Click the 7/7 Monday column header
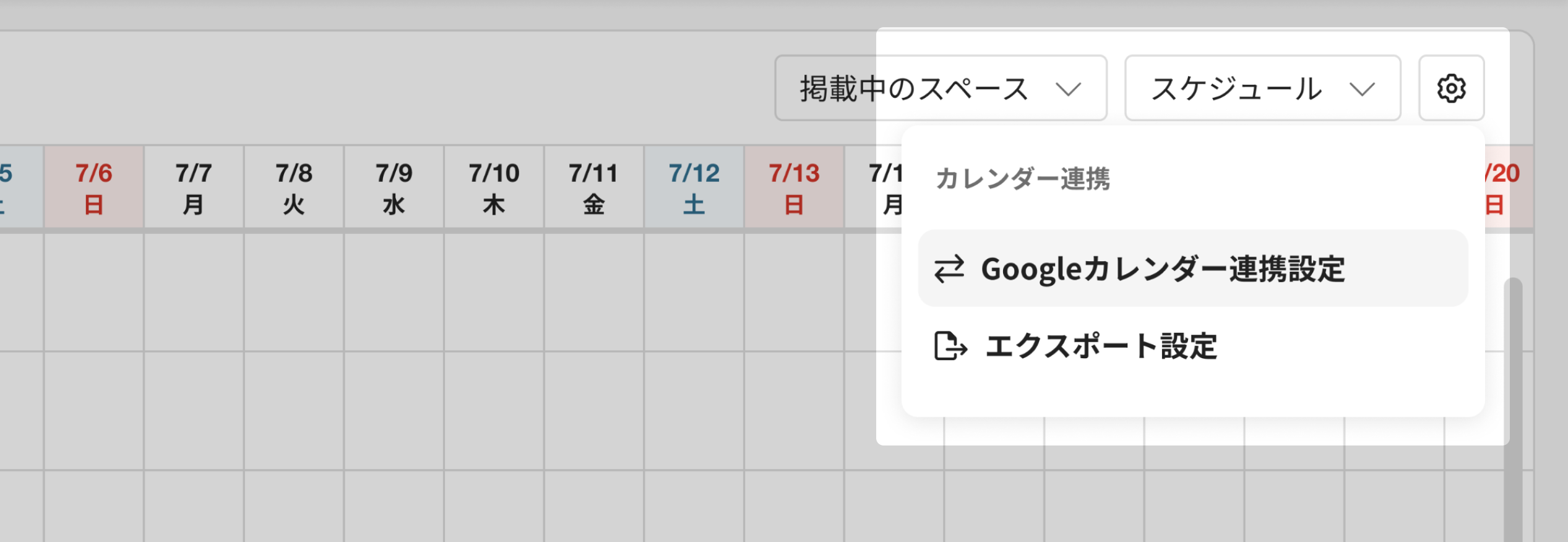 (x=193, y=187)
